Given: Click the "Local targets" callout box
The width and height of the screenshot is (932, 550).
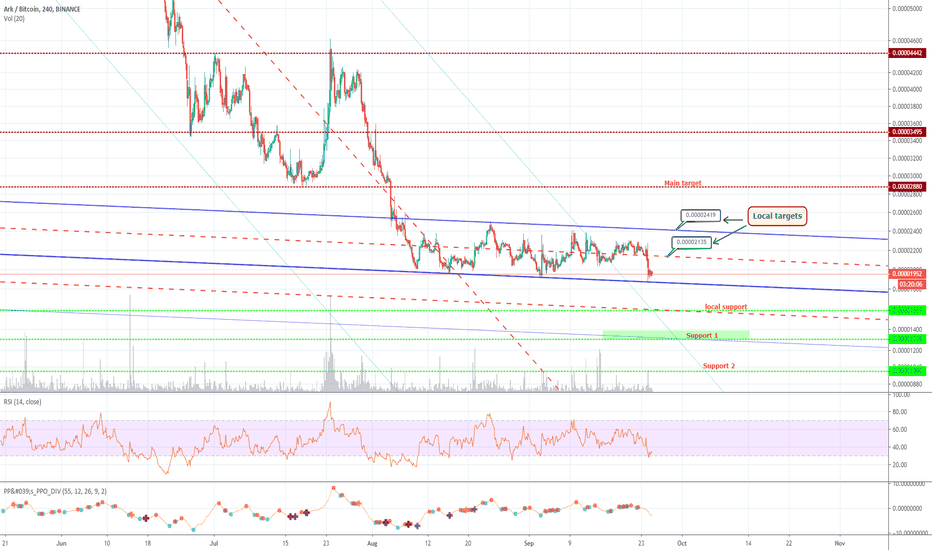Looking at the screenshot, I should (x=777, y=216).
